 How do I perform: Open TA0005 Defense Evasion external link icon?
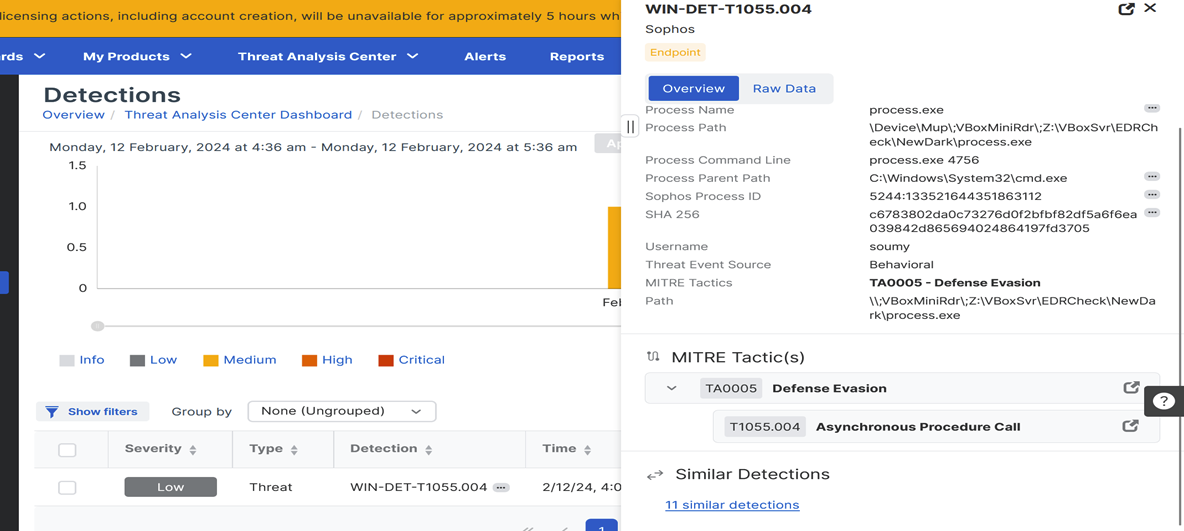[1130, 387]
